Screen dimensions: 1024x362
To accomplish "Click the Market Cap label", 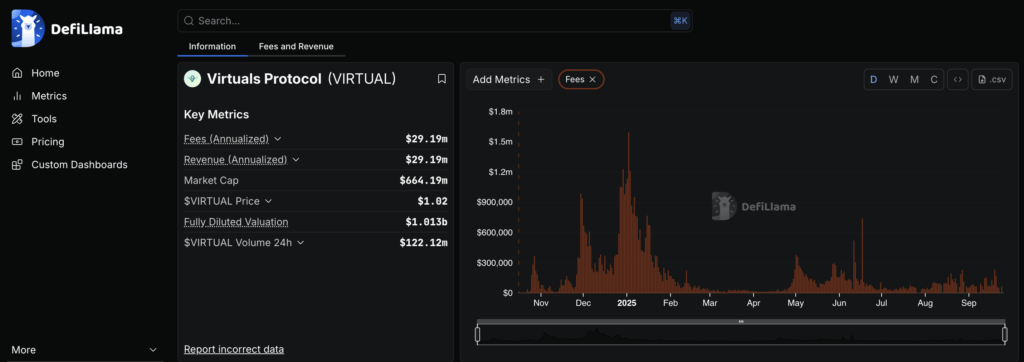I will [211, 180].
